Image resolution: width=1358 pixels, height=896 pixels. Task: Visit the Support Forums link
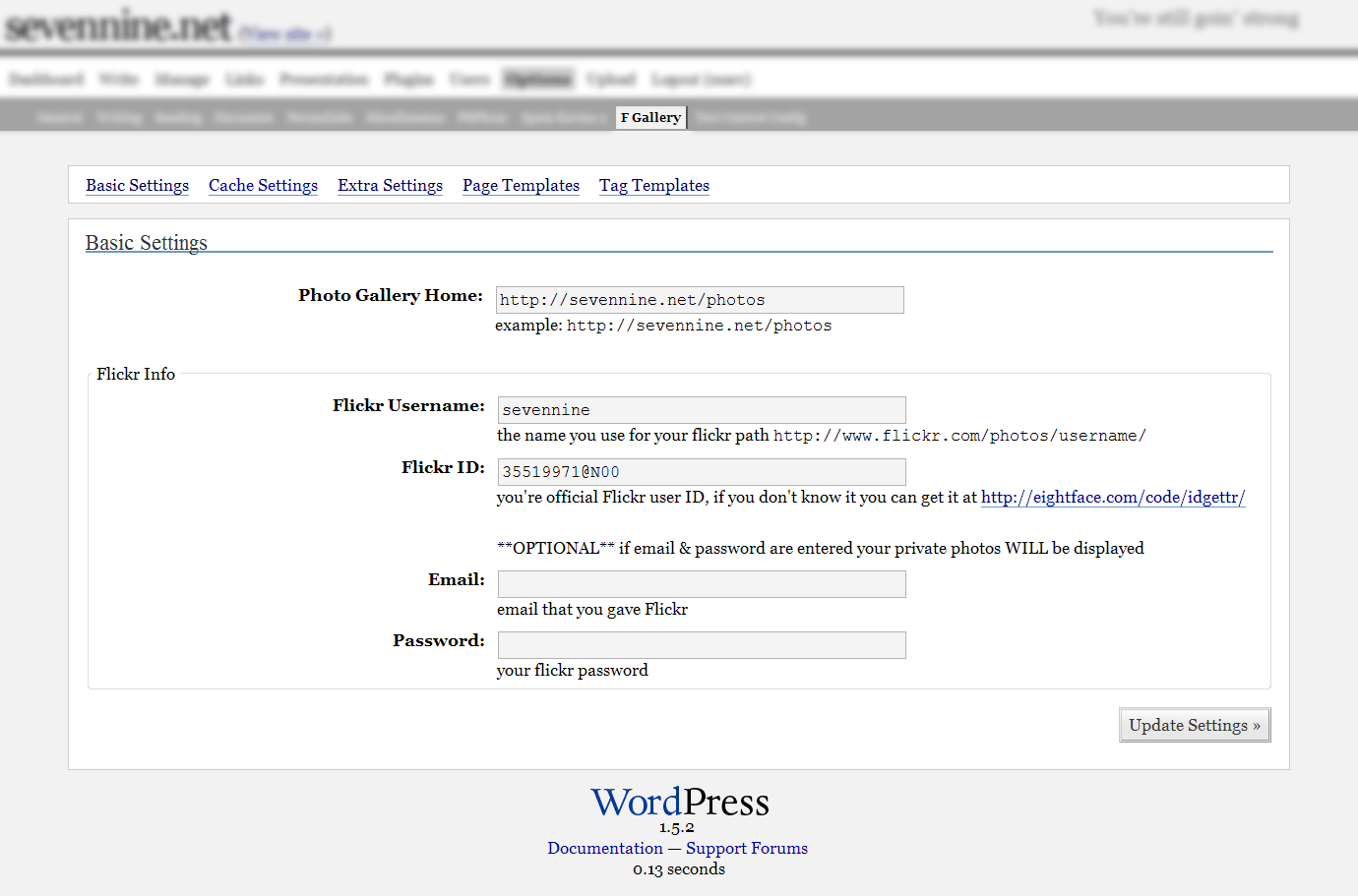tap(747, 848)
